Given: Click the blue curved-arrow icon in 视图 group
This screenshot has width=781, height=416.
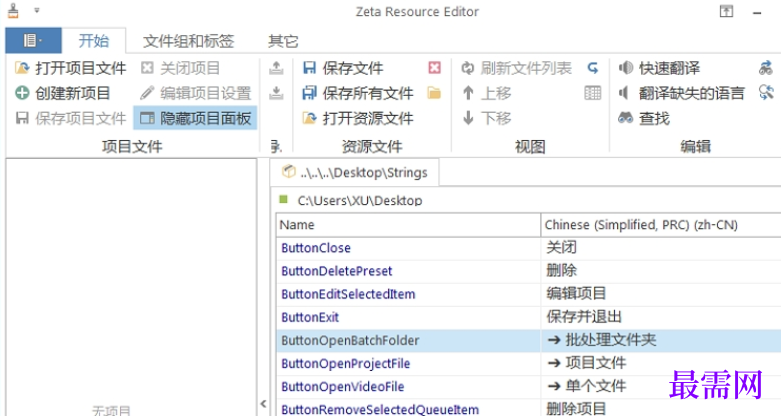Looking at the screenshot, I should pos(592,68).
